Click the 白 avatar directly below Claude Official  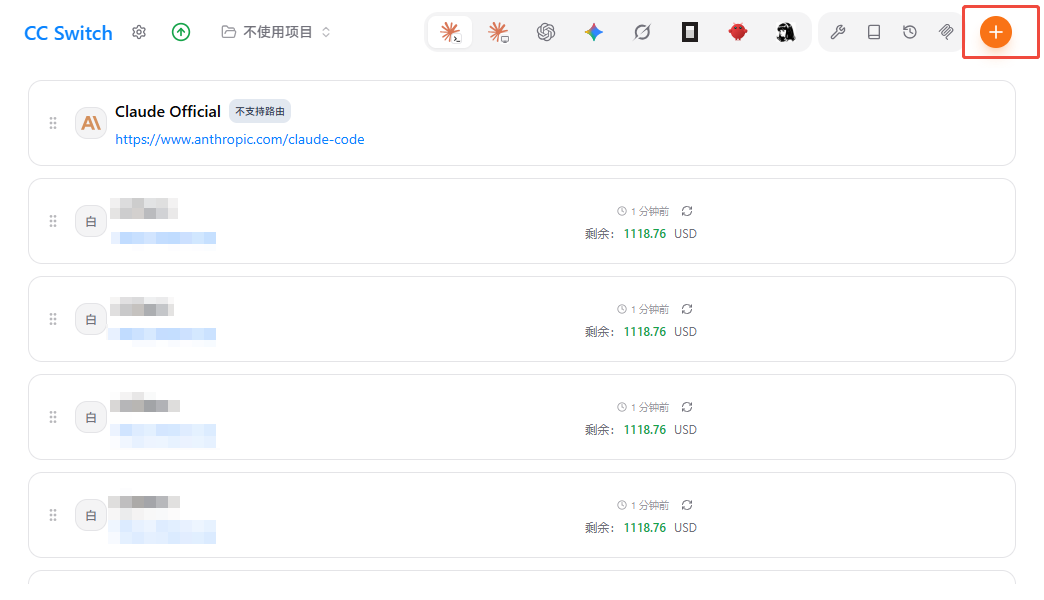(91, 221)
